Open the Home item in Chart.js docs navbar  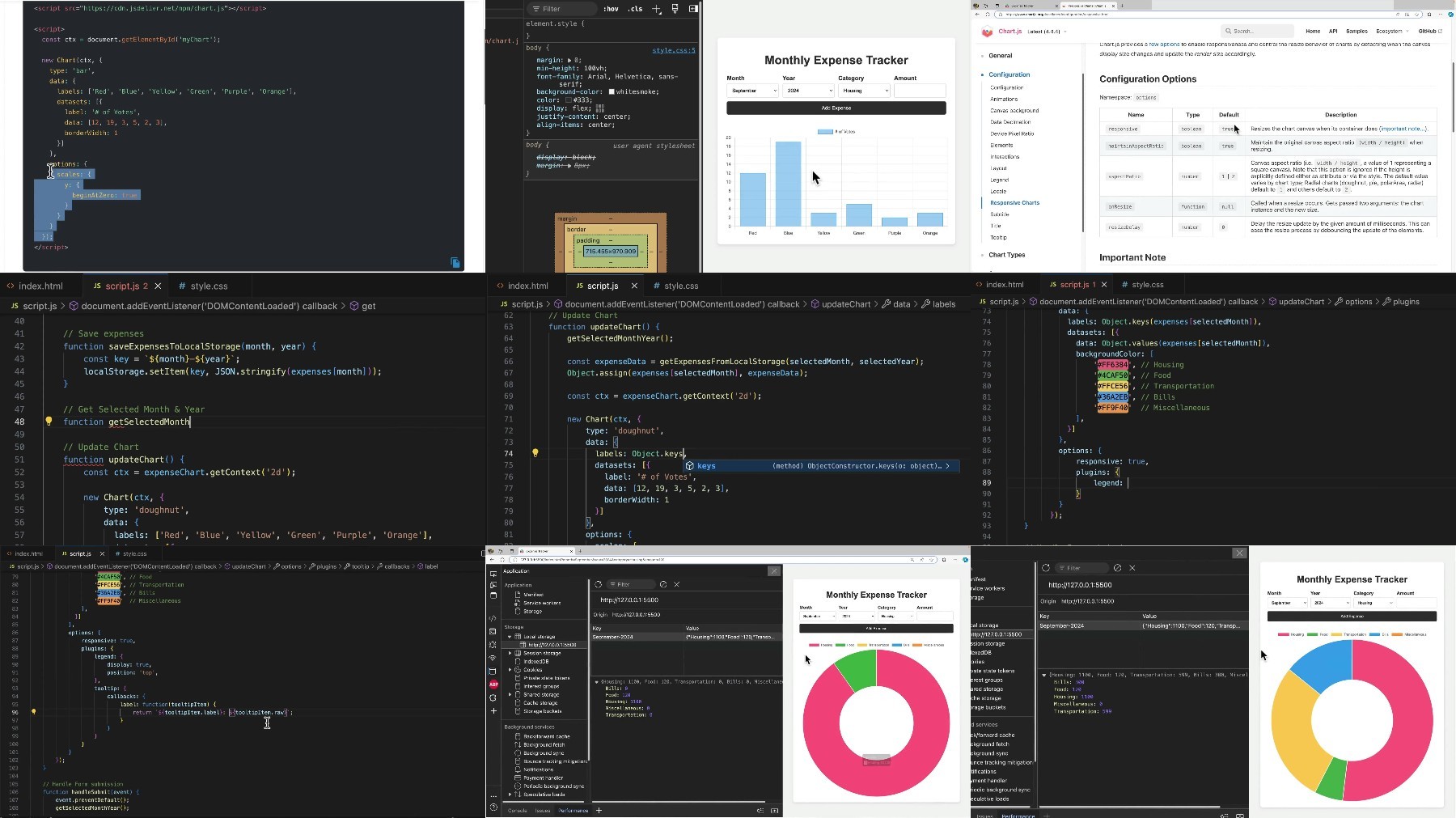(1313, 32)
